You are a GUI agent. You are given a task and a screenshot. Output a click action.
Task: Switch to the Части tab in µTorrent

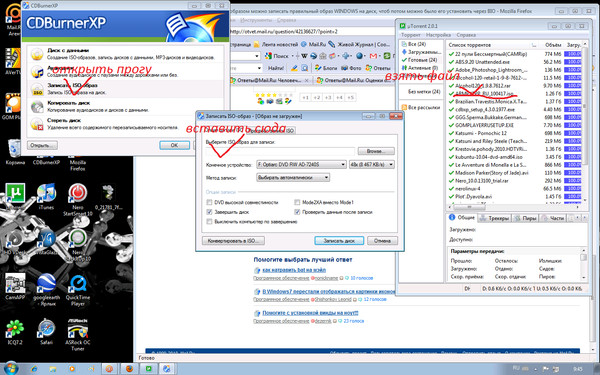(x=552, y=218)
